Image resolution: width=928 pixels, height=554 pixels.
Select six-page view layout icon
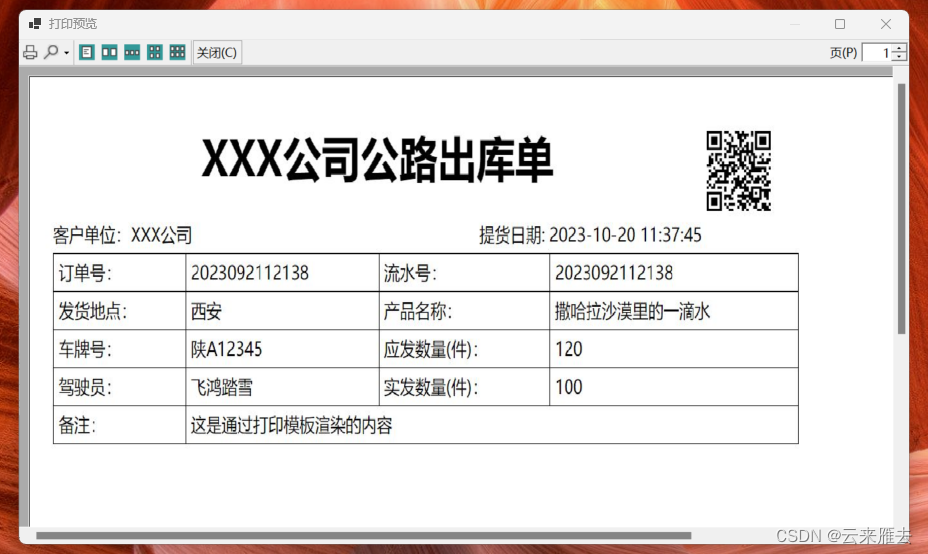pos(178,52)
